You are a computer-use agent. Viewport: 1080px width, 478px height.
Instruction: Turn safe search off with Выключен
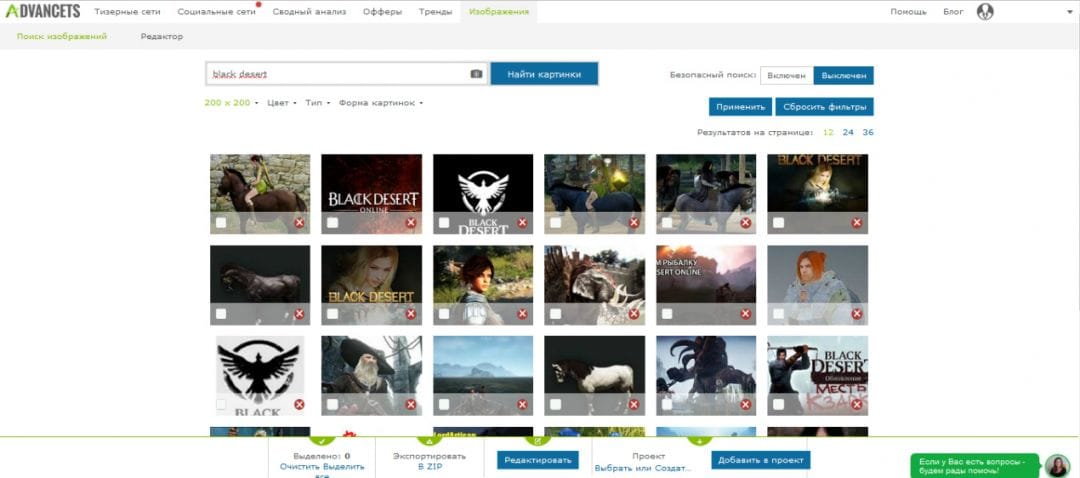point(844,75)
